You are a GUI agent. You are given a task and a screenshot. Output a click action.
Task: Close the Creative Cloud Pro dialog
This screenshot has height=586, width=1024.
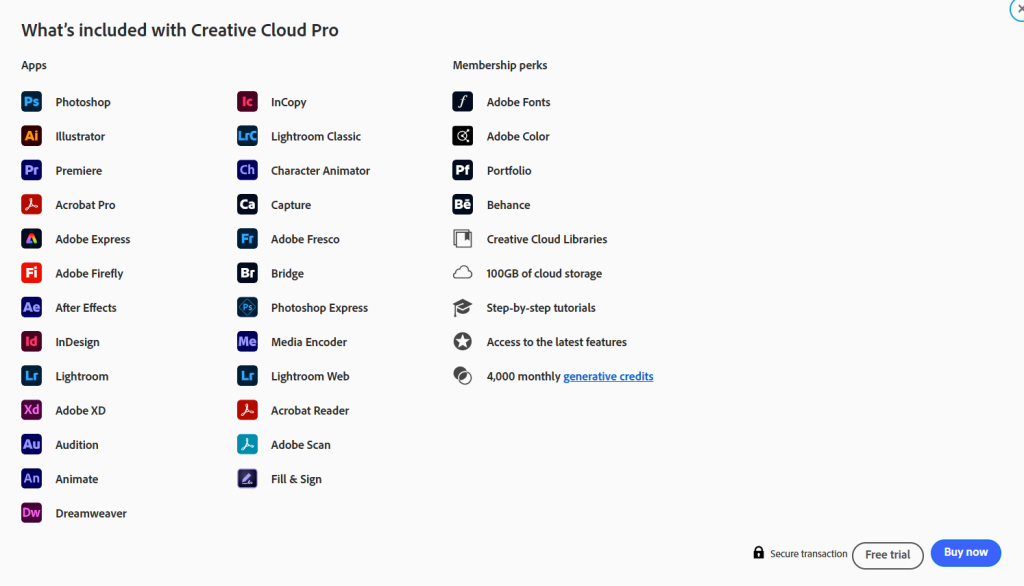[1018, 7]
